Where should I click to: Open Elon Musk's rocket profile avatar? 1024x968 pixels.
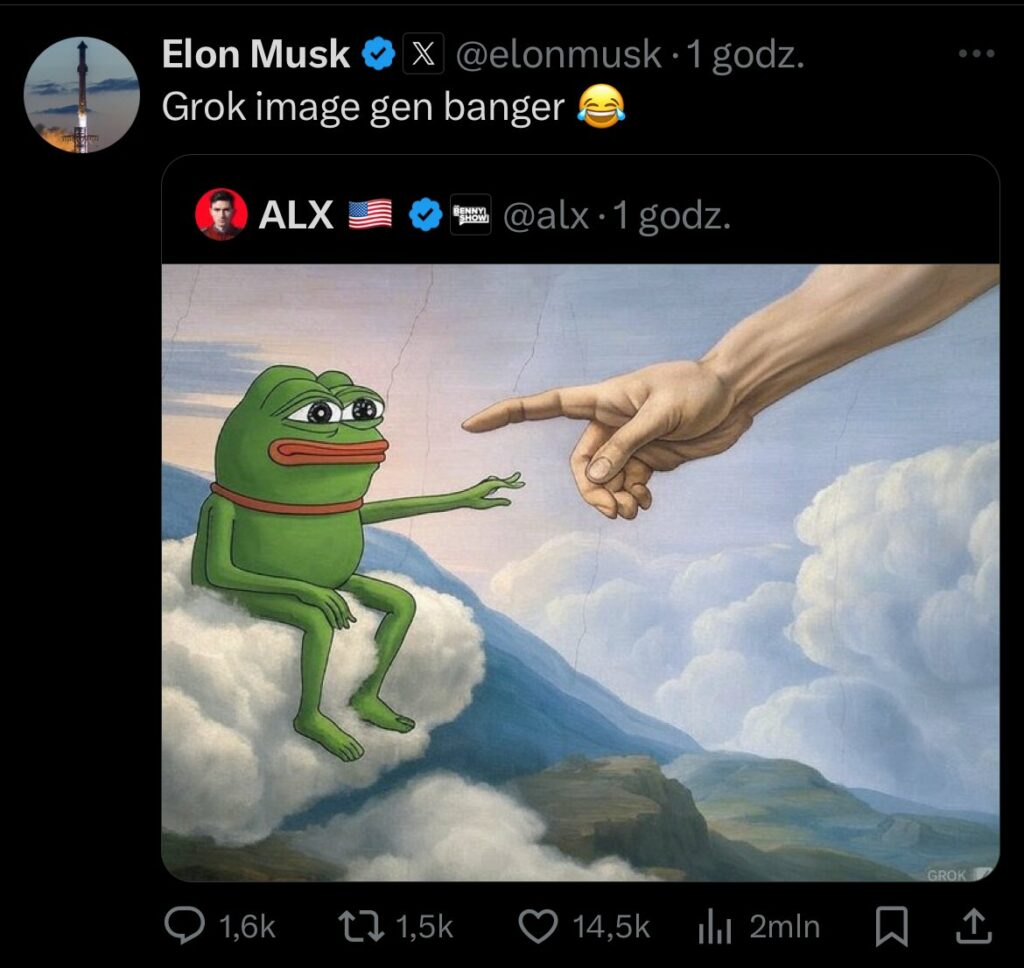point(82,95)
